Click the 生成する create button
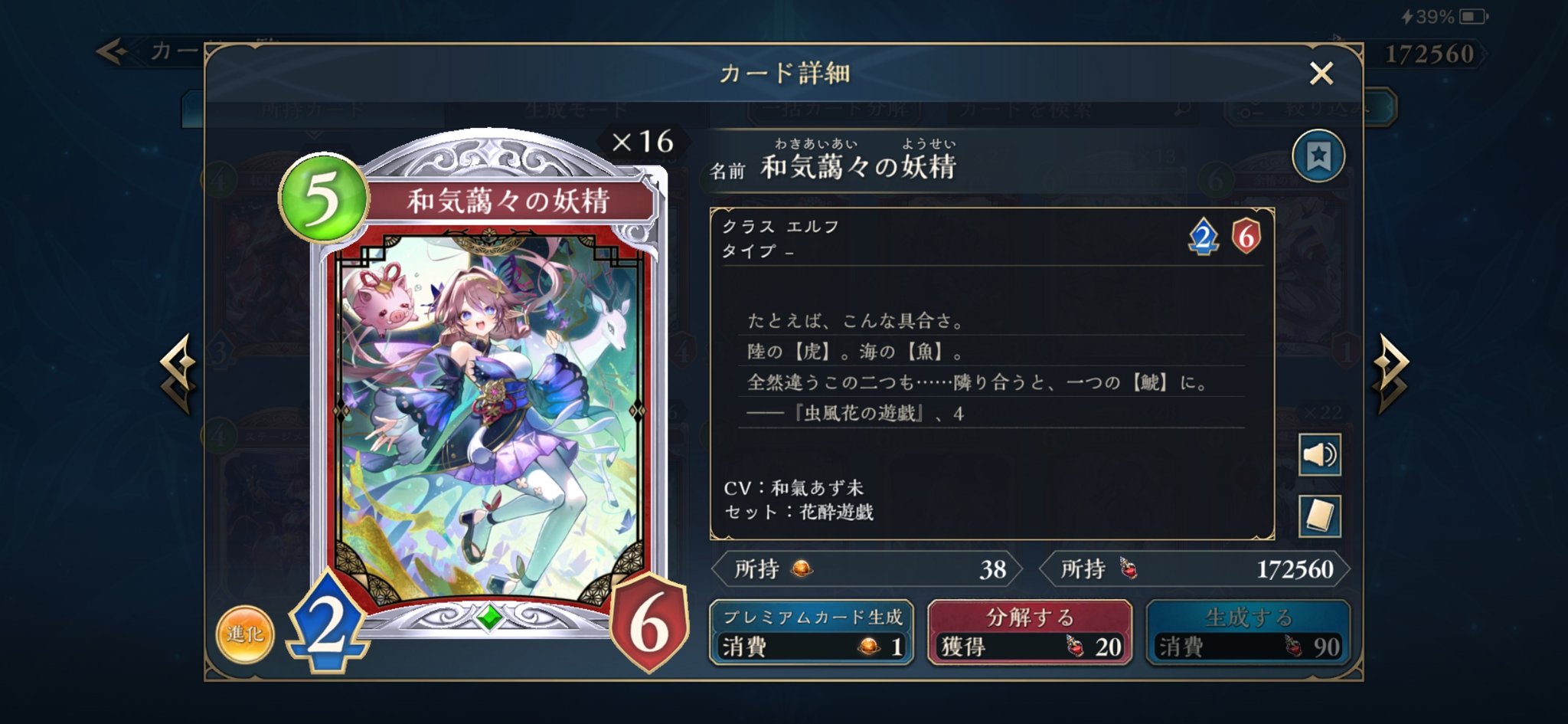1568x724 pixels. coord(1248,632)
